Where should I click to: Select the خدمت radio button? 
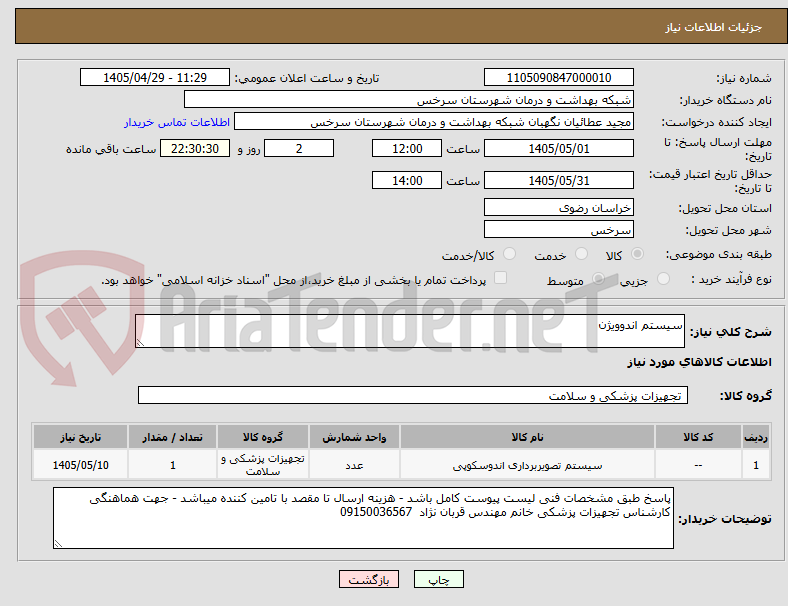coord(581,254)
